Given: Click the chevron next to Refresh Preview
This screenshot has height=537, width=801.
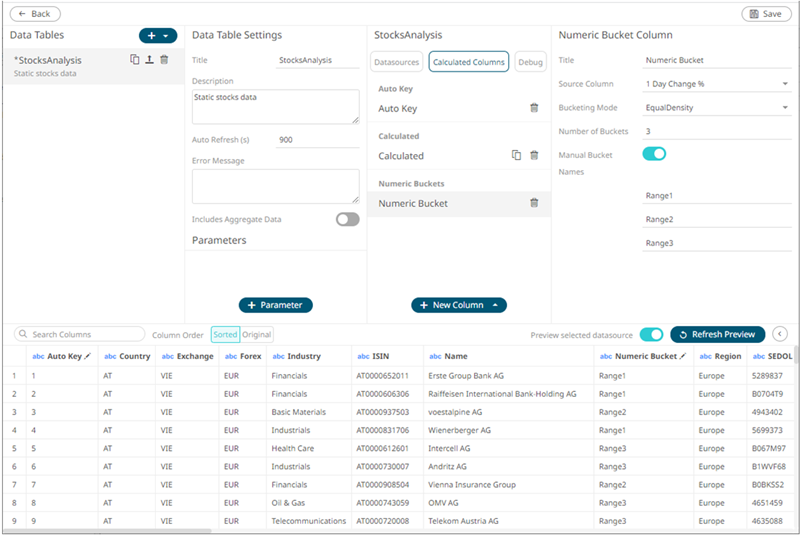Looking at the screenshot, I should 781,335.
